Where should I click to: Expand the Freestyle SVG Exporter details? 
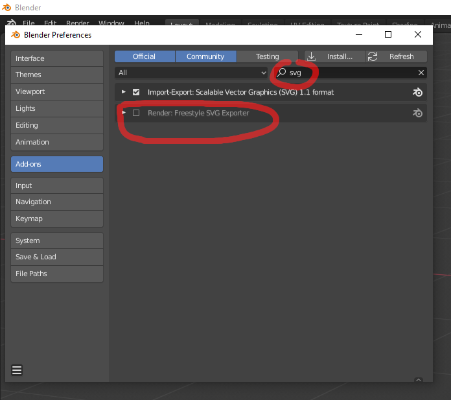(124, 113)
